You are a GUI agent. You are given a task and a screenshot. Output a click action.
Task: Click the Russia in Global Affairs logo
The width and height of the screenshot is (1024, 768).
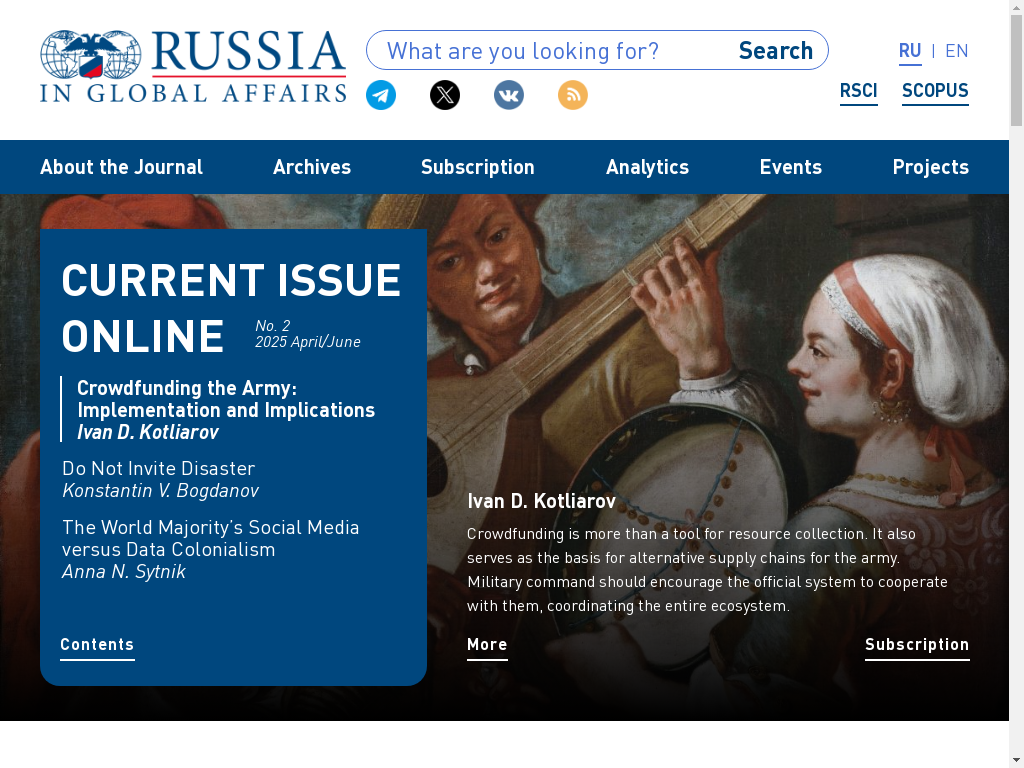click(x=193, y=66)
